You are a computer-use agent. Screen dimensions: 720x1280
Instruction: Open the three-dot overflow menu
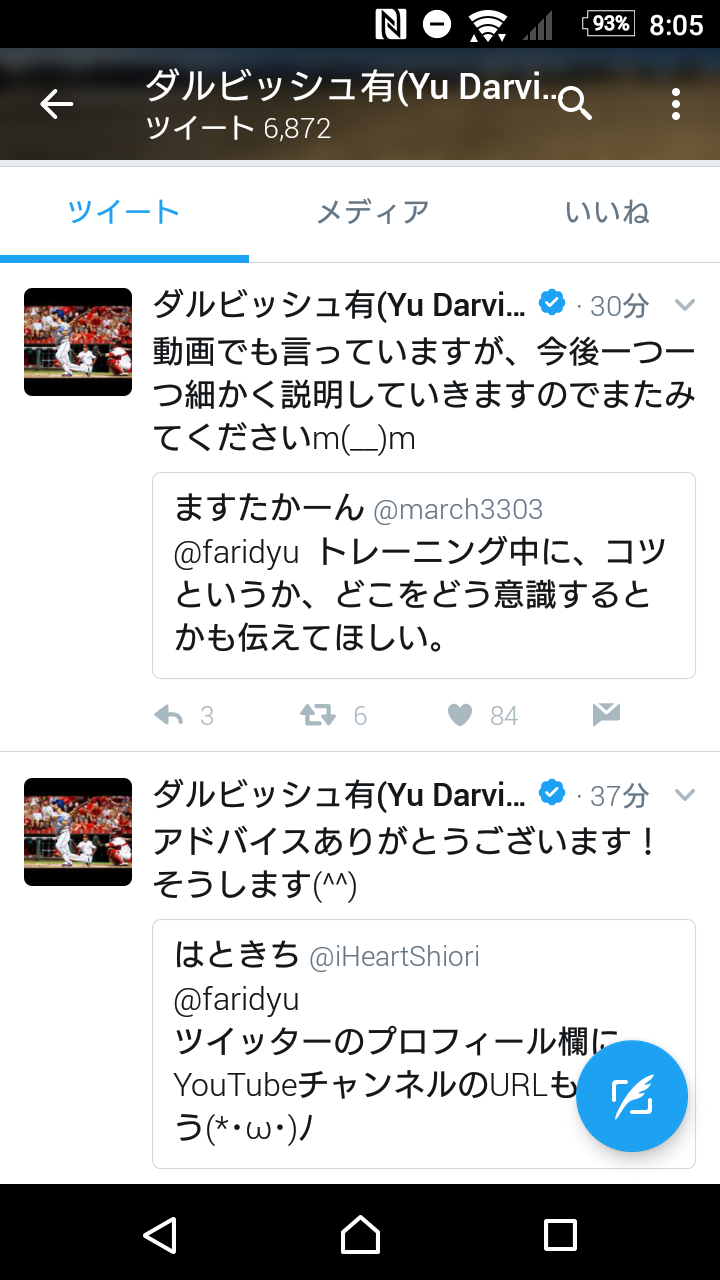676,104
